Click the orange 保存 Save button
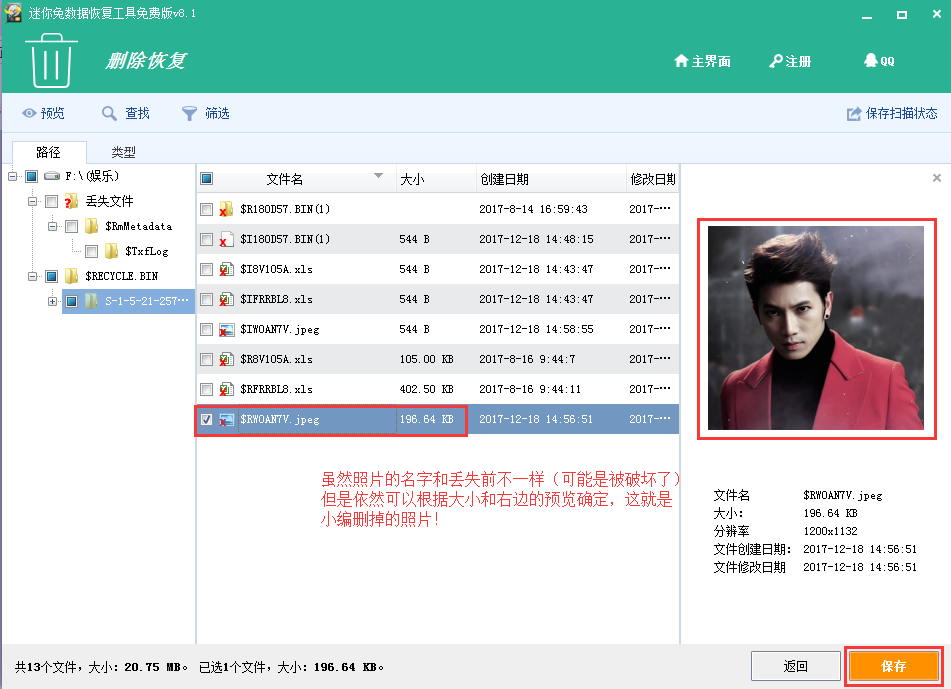The height and width of the screenshot is (689, 951). point(893,666)
